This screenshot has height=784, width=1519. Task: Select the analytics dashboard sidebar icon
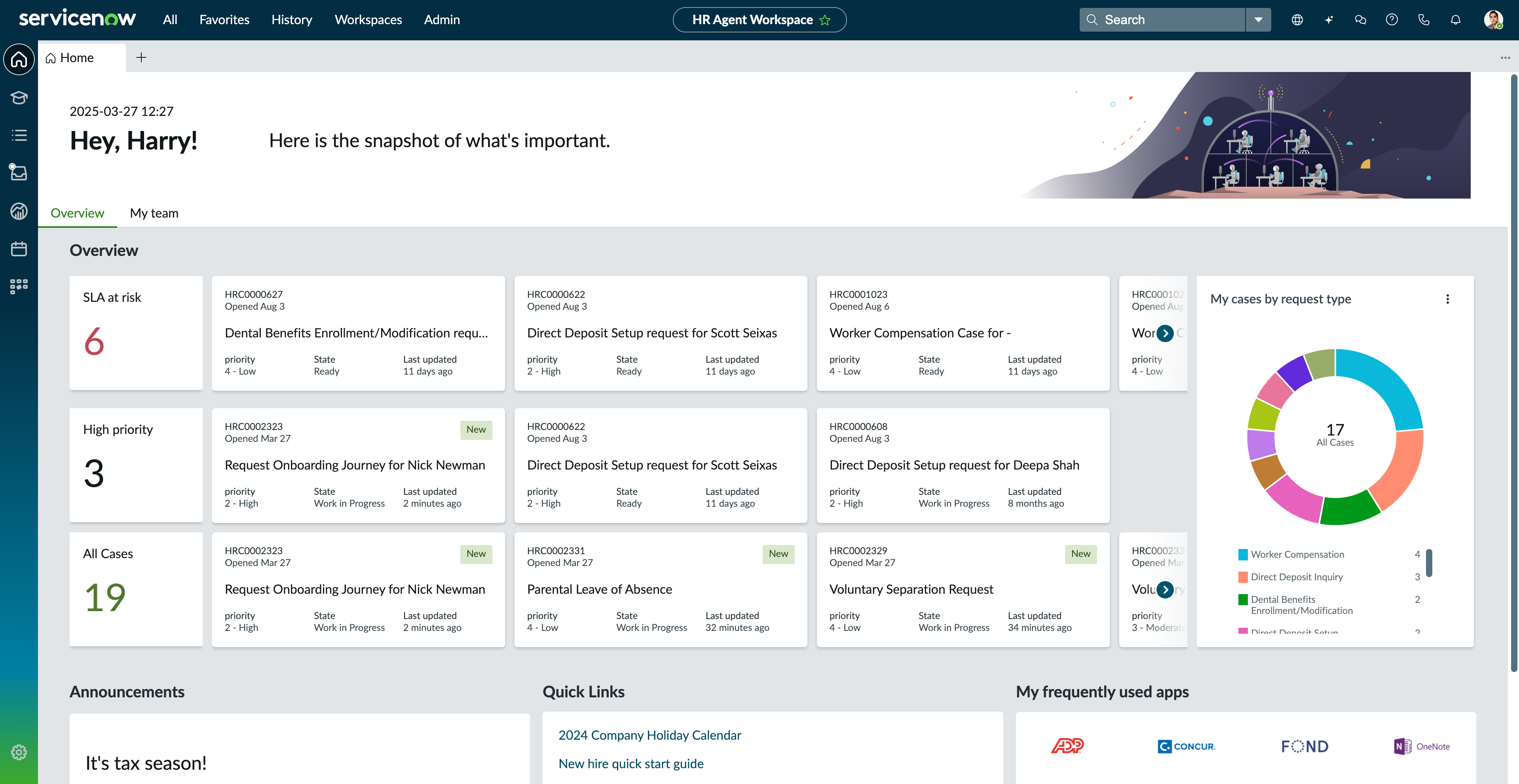click(19, 211)
